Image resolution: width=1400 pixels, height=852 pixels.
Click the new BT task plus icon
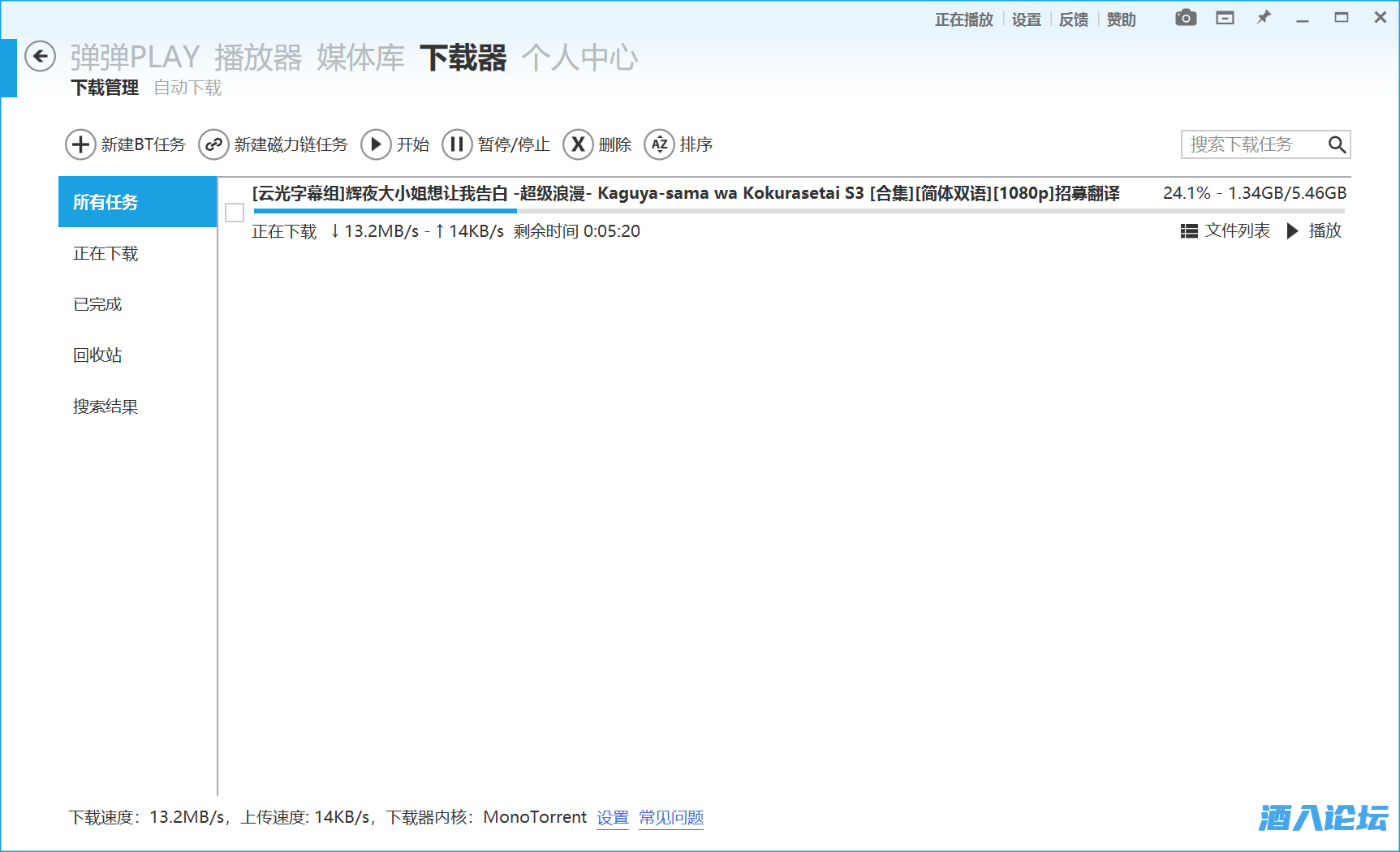[x=80, y=144]
